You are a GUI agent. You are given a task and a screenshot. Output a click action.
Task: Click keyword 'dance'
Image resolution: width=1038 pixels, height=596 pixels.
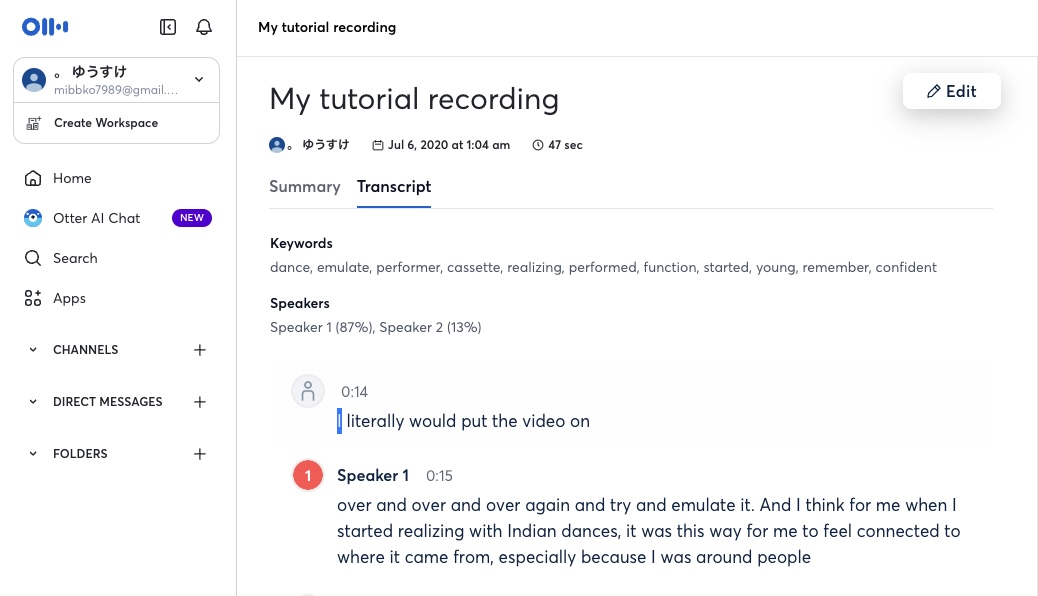click(289, 267)
